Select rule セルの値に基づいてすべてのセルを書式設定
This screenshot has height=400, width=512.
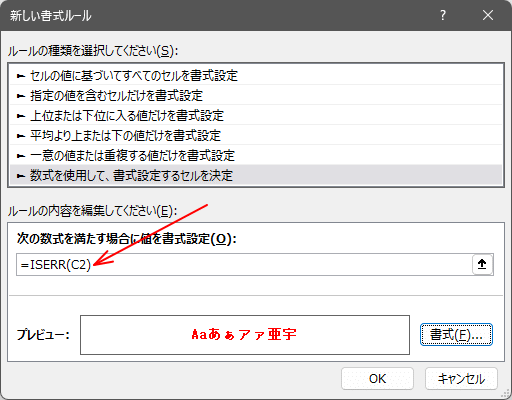[256, 76]
